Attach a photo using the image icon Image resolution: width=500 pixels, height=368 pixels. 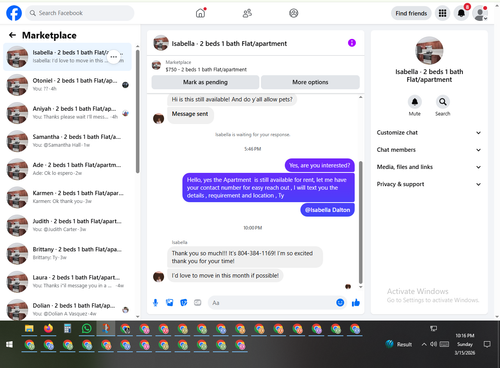(170, 303)
